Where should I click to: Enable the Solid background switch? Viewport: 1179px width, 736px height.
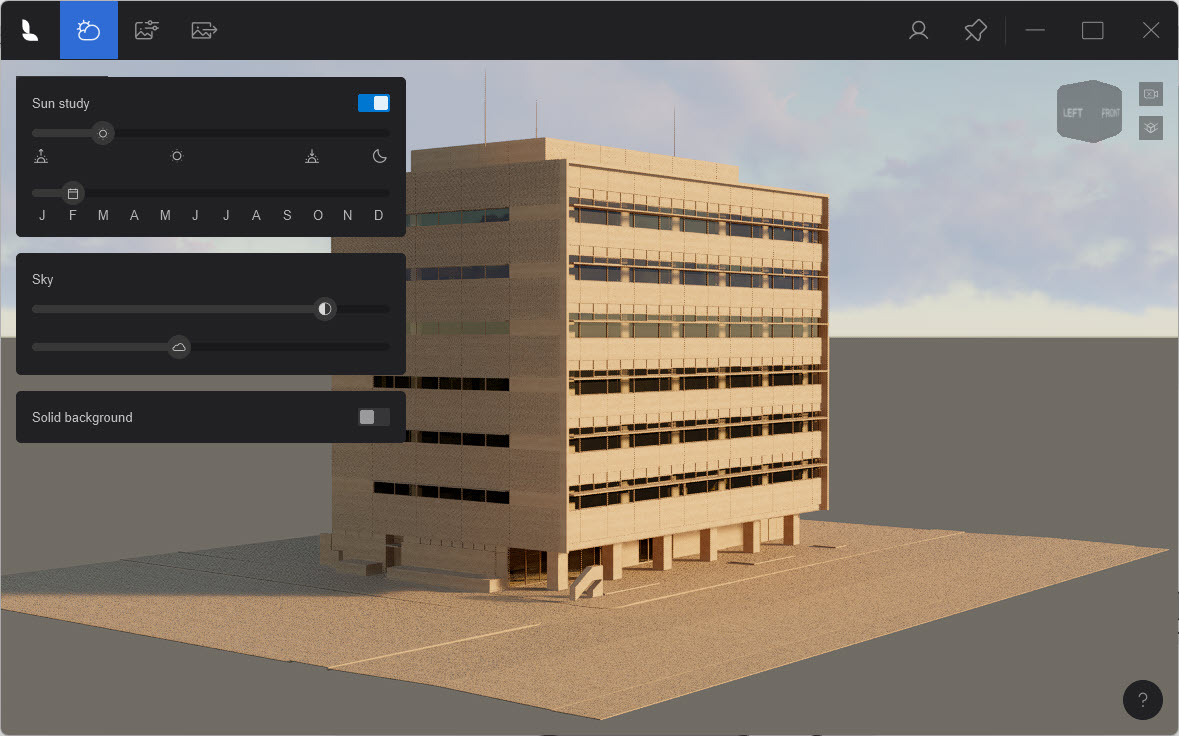pos(373,416)
